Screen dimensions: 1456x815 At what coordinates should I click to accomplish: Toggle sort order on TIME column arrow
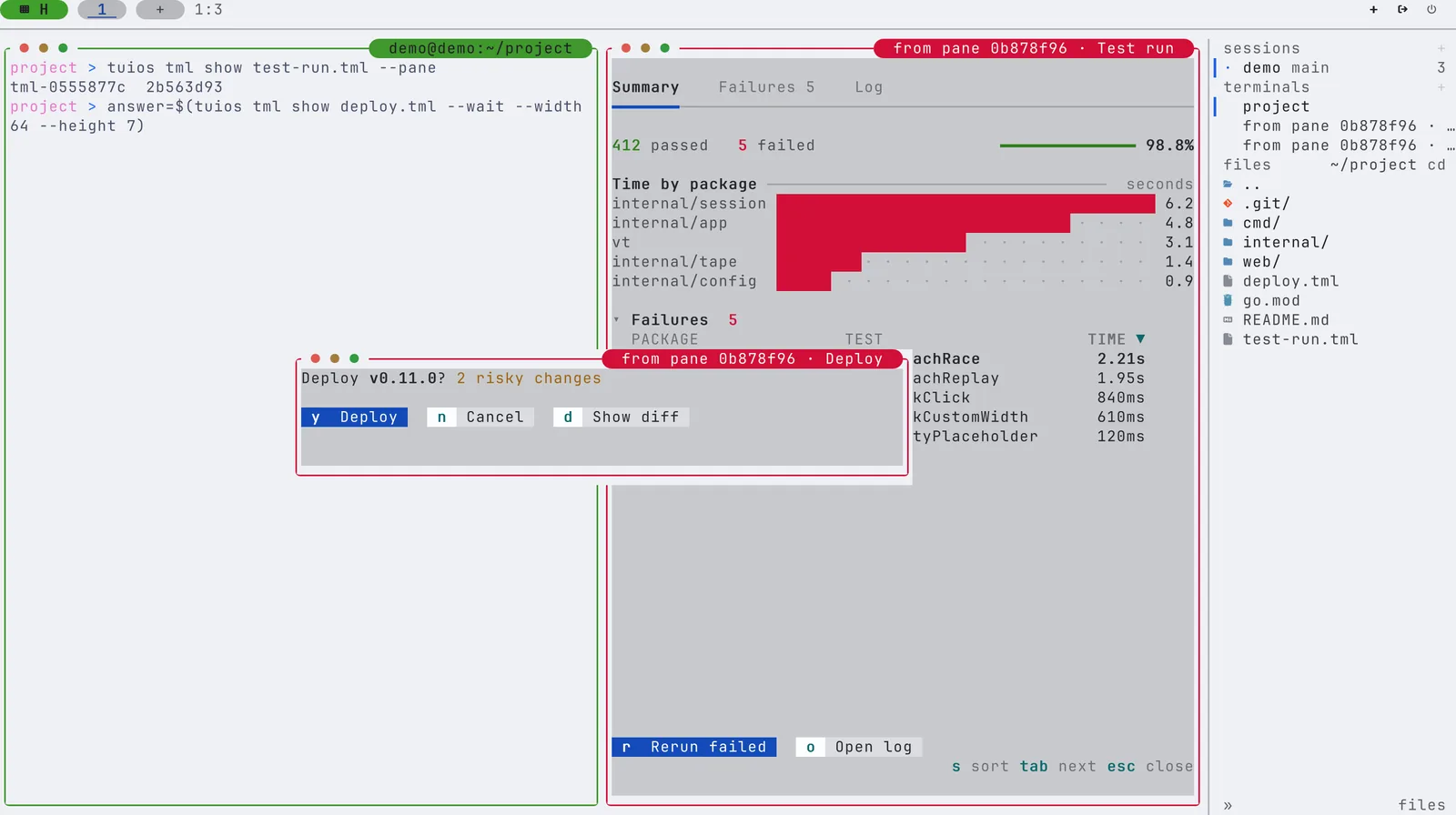tap(1140, 339)
